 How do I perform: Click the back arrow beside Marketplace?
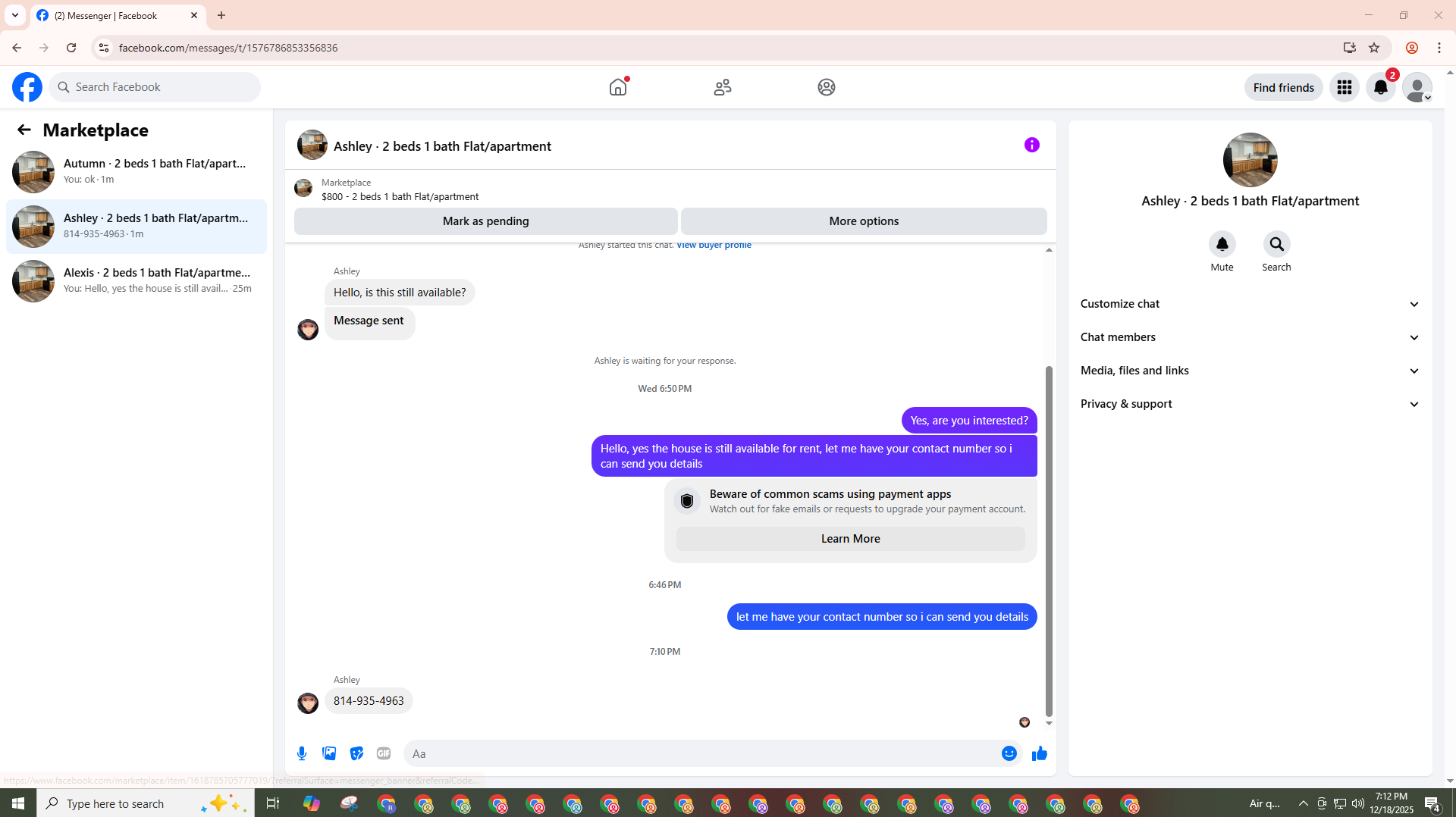tap(24, 130)
